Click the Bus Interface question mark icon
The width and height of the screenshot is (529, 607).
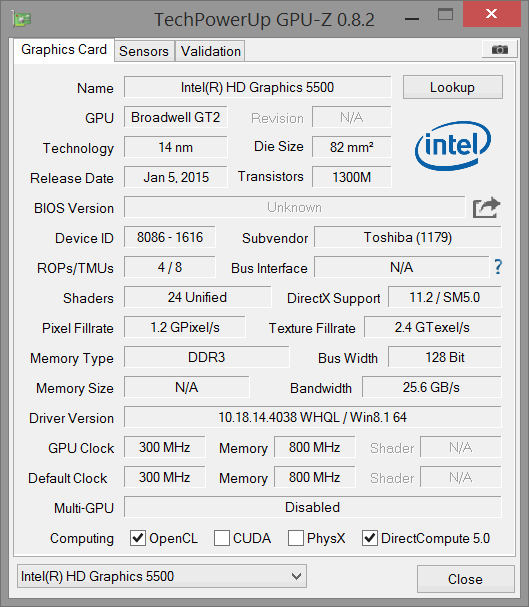(498, 267)
